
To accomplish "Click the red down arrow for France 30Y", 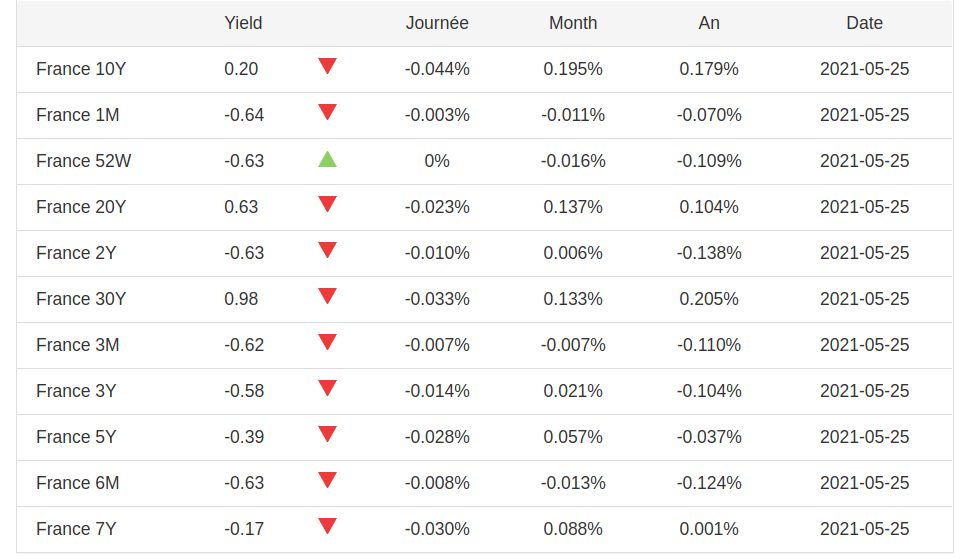I will pyautogui.click(x=327, y=297).
